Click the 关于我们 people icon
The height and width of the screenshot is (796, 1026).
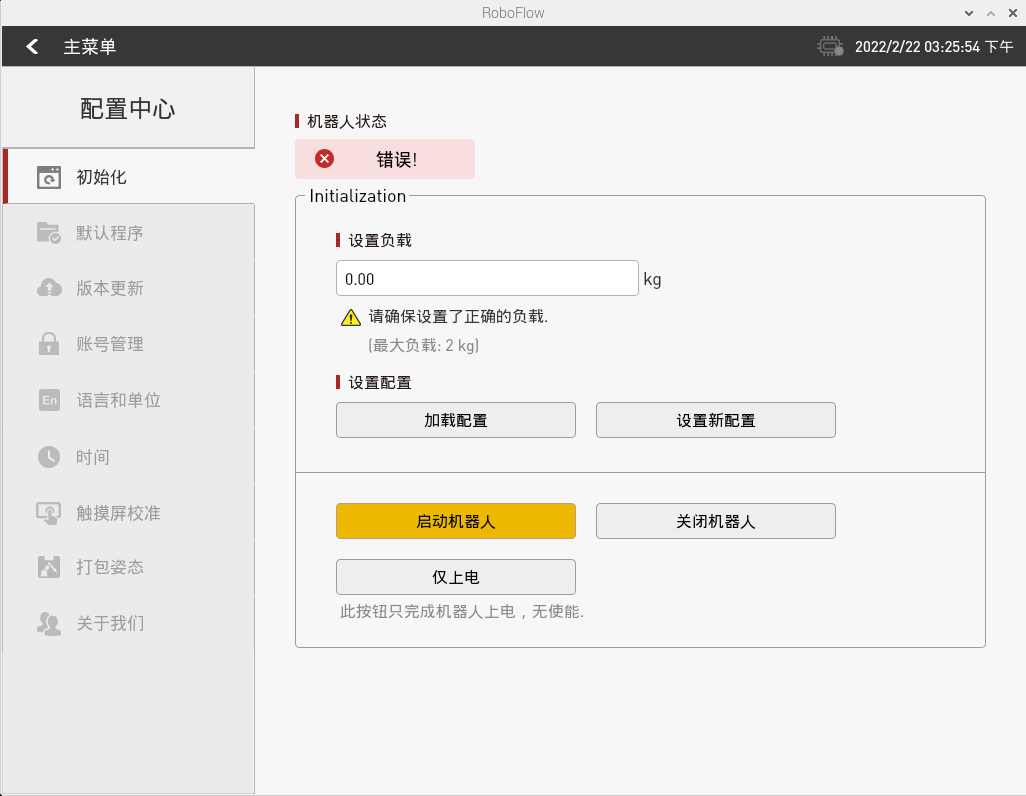(49, 623)
